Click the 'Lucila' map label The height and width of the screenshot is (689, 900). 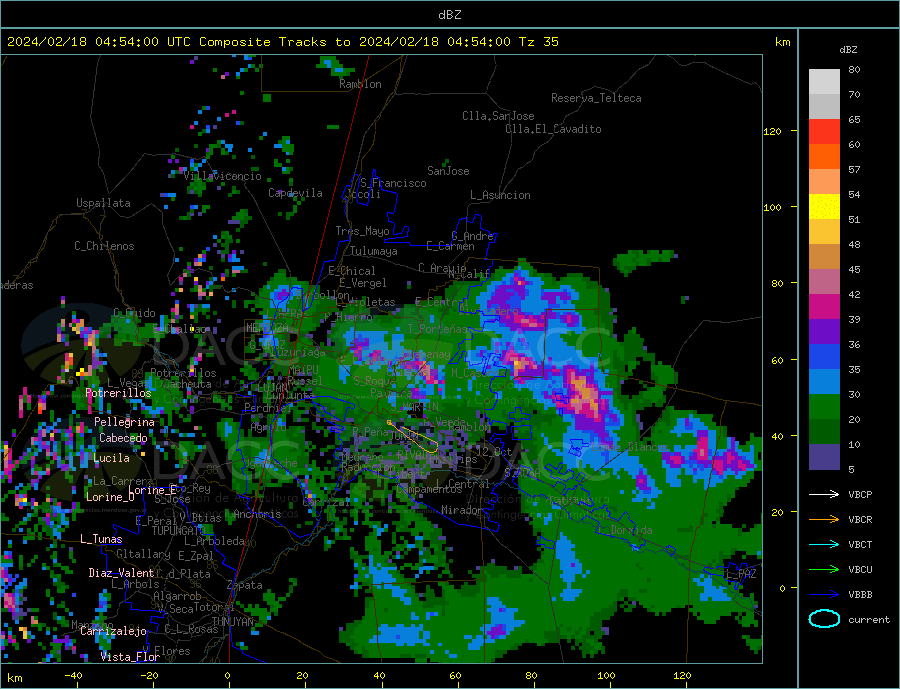111,458
